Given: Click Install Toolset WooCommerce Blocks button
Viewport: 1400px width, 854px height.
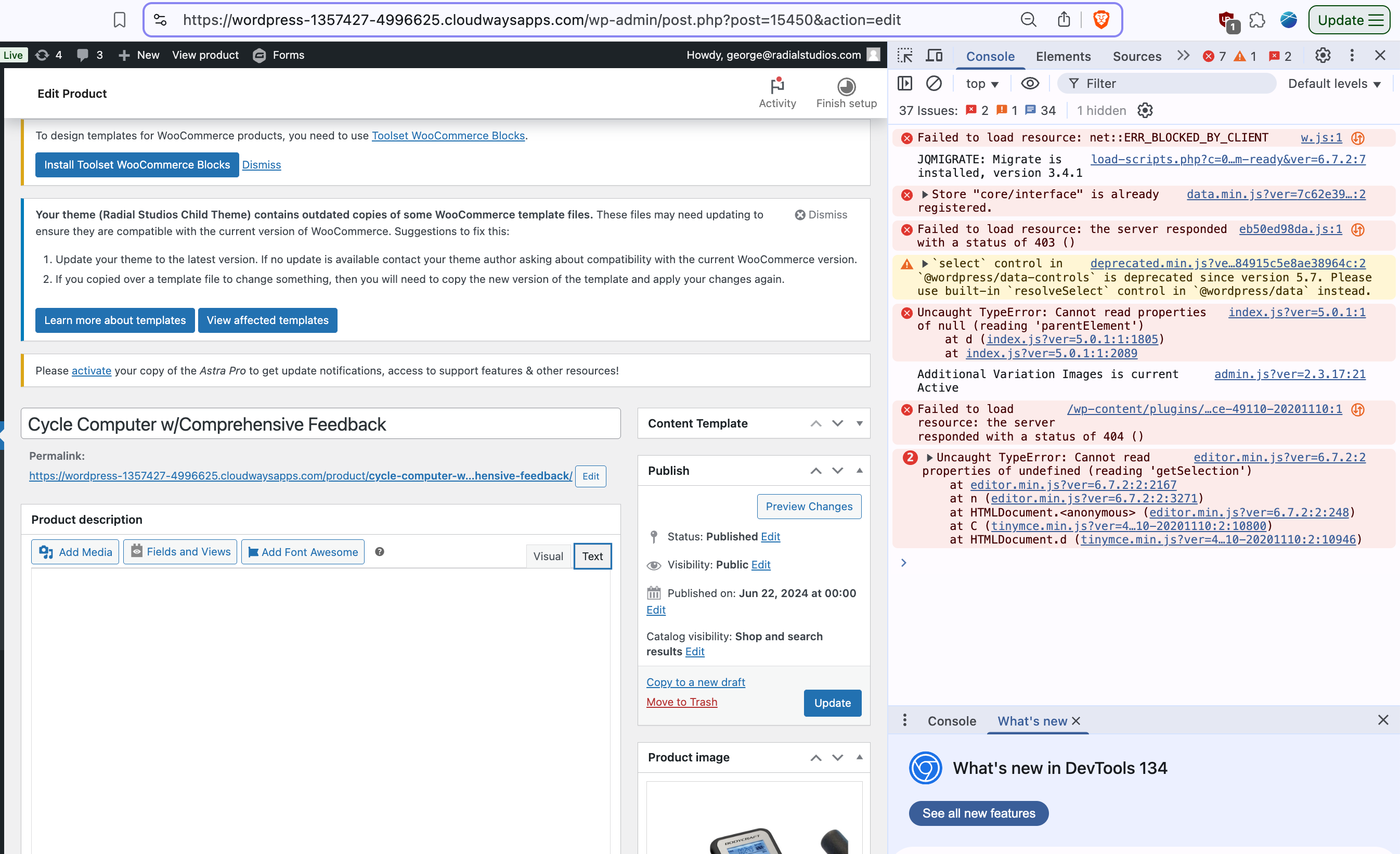Looking at the screenshot, I should [x=137, y=165].
